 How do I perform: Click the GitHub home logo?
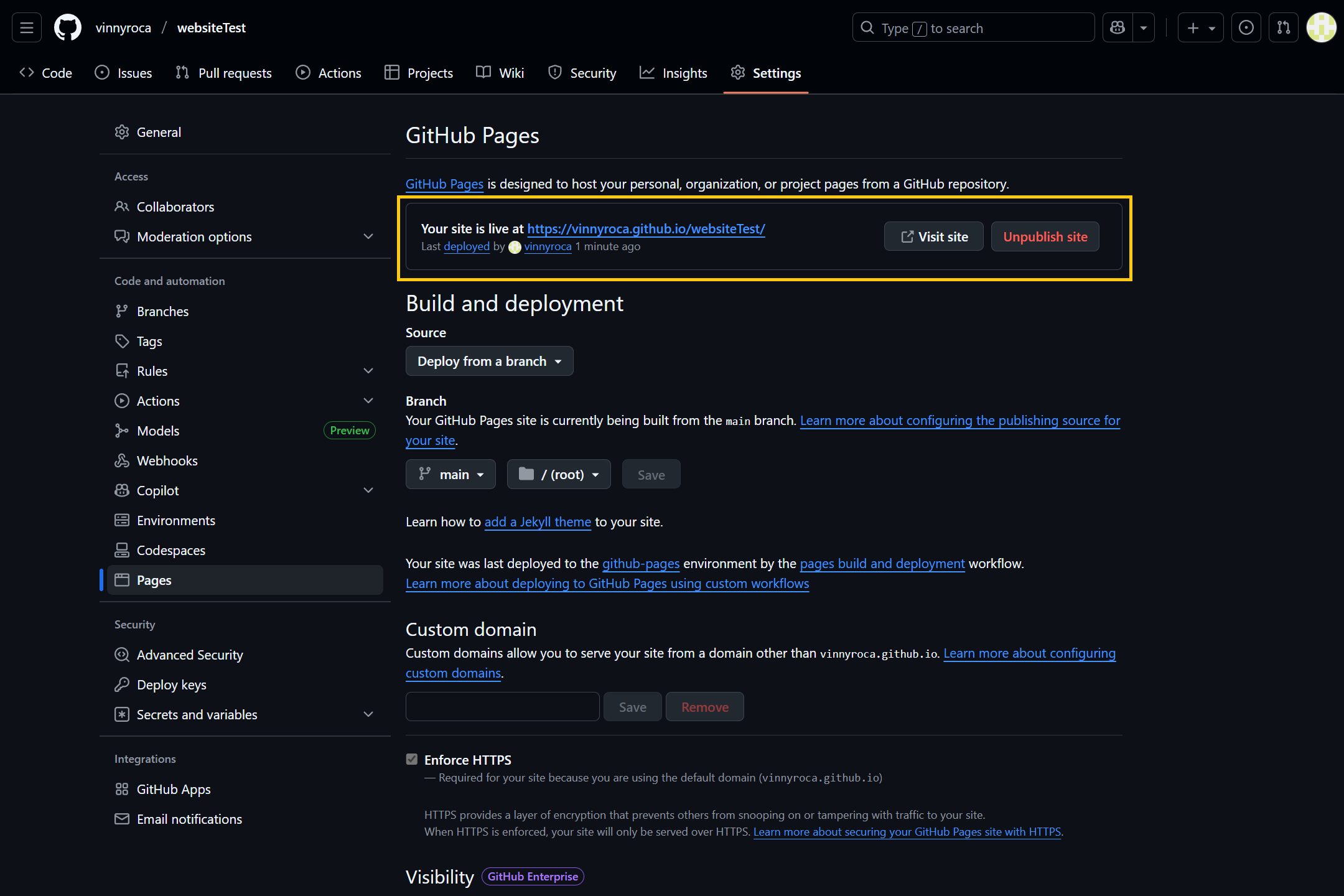pyautogui.click(x=67, y=27)
